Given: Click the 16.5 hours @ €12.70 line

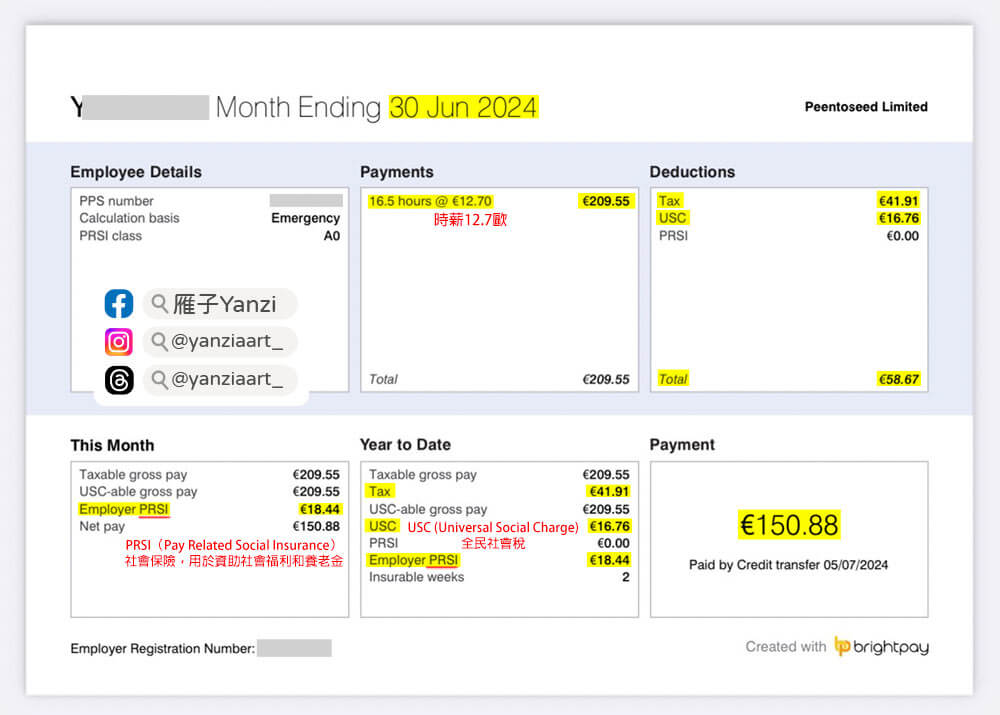Looking at the screenshot, I should [x=431, y=201].
